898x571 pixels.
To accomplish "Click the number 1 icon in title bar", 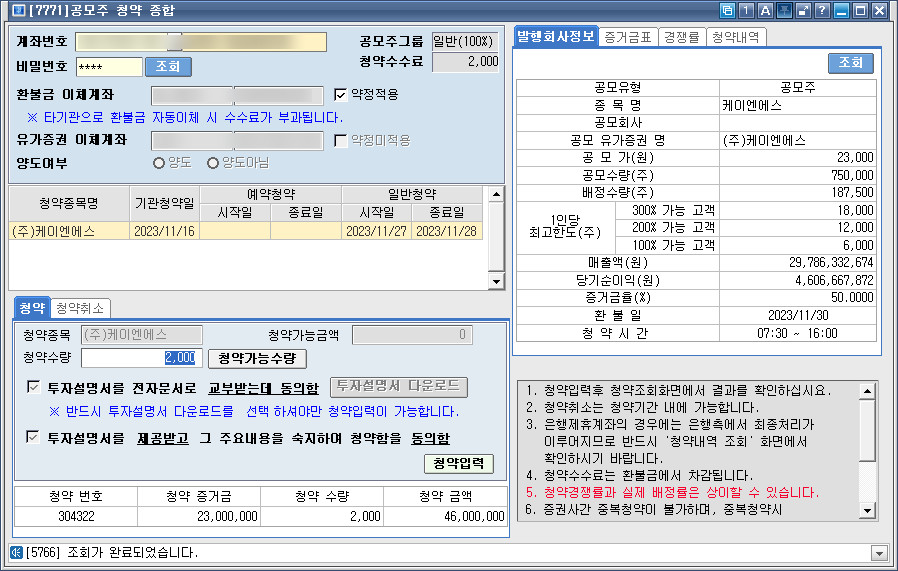I will 746,10.
